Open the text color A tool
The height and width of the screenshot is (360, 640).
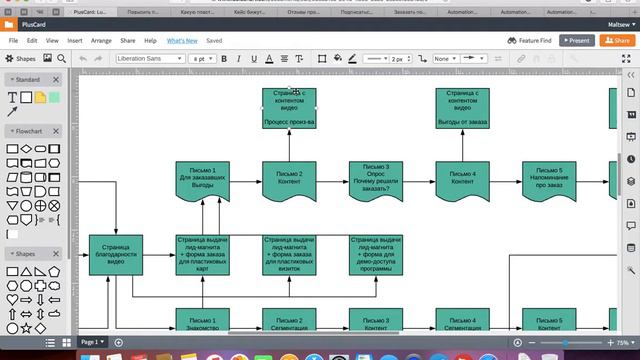269,59
